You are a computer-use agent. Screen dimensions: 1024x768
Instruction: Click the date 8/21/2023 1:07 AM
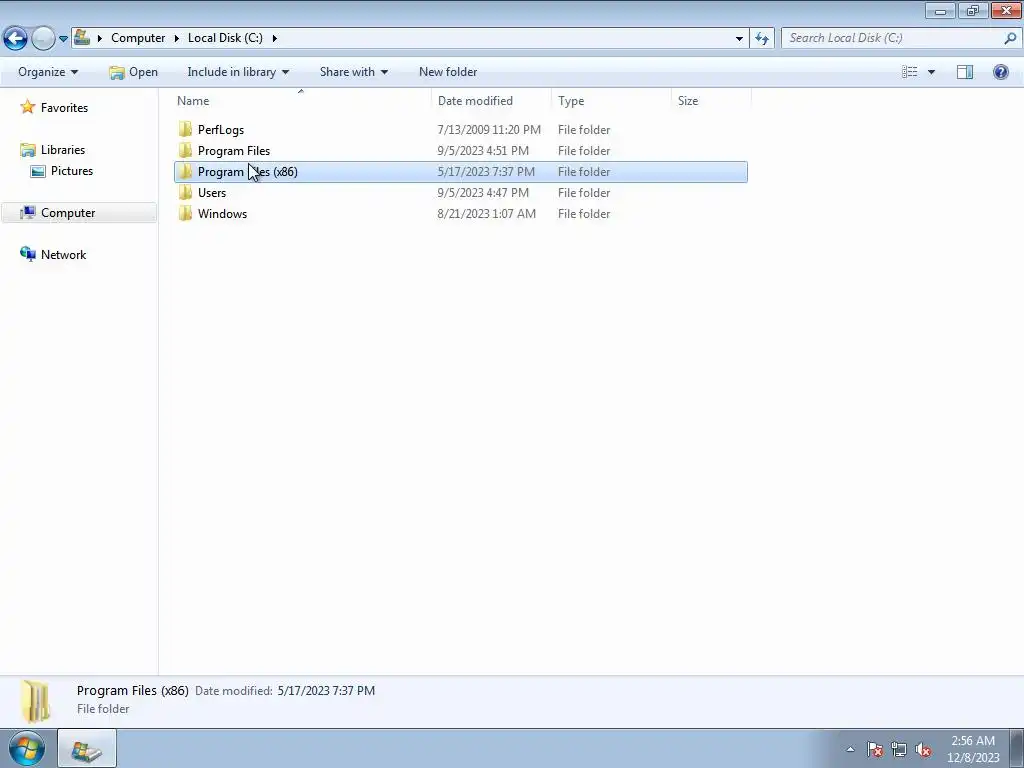click(x=487, y=214)
